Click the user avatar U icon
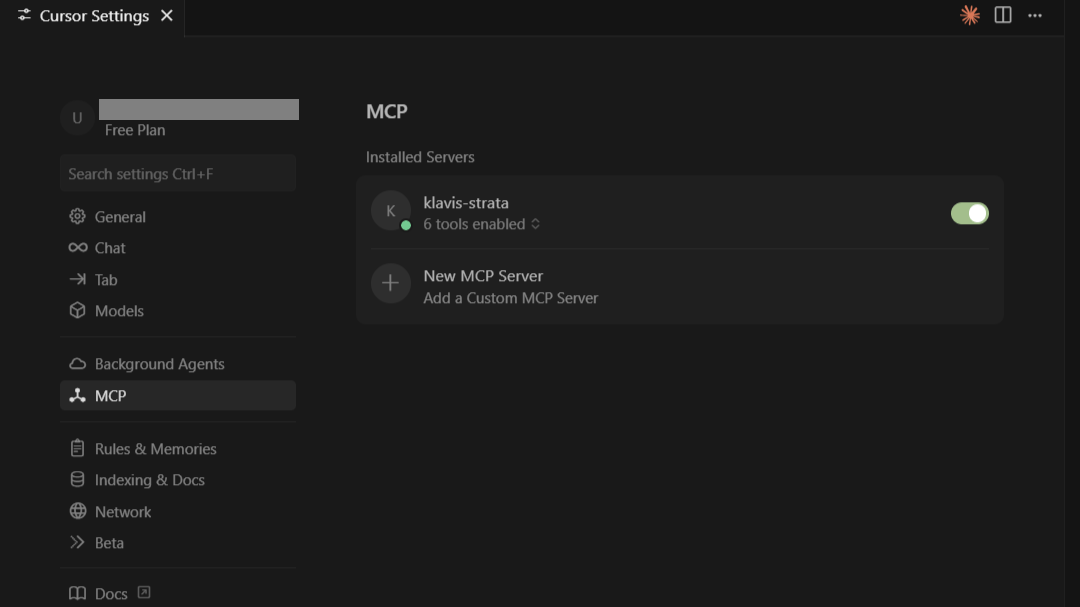The width and height of the screenshot is (1080, 607). pos(77,118)
